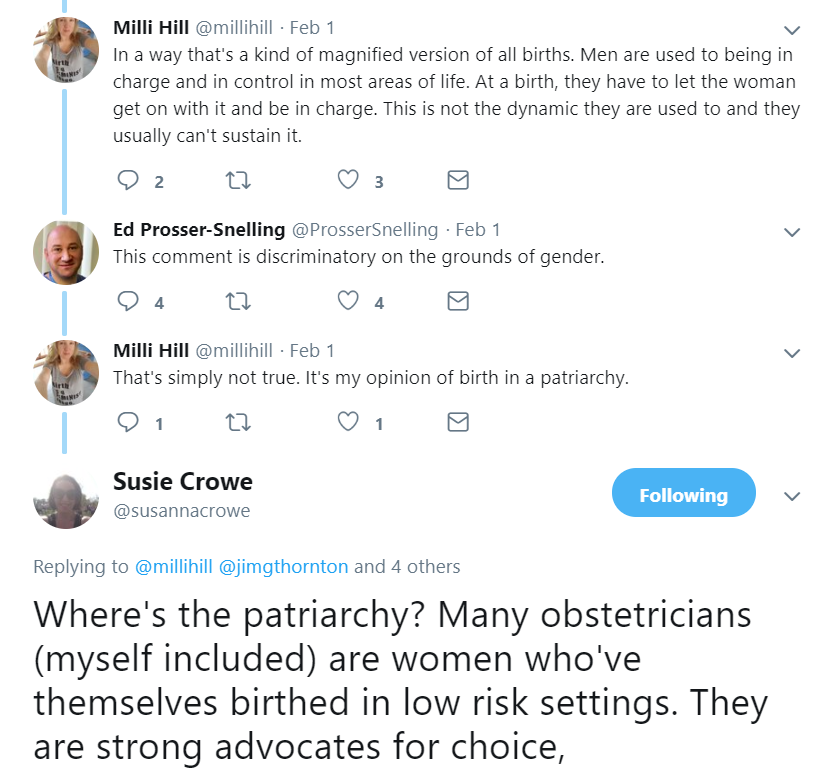Like Milli Hill's patriarchy opinion tweet

coord(348,422)
